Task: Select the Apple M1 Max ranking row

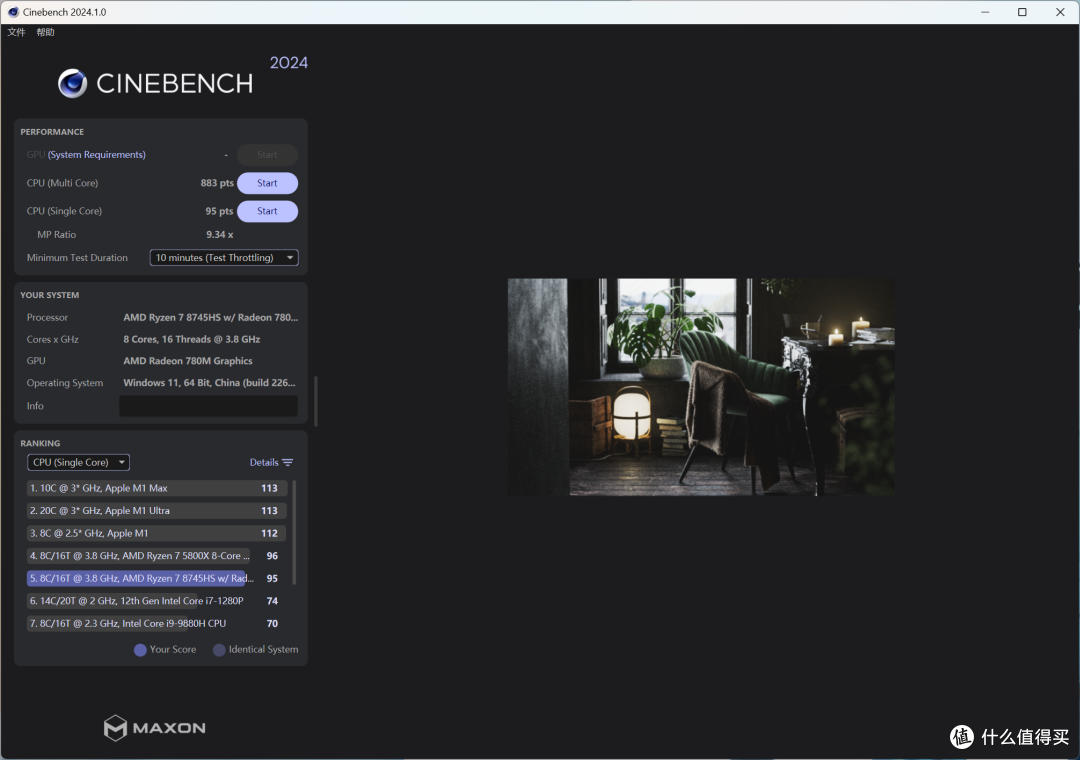Action: [x=157, y=488]
